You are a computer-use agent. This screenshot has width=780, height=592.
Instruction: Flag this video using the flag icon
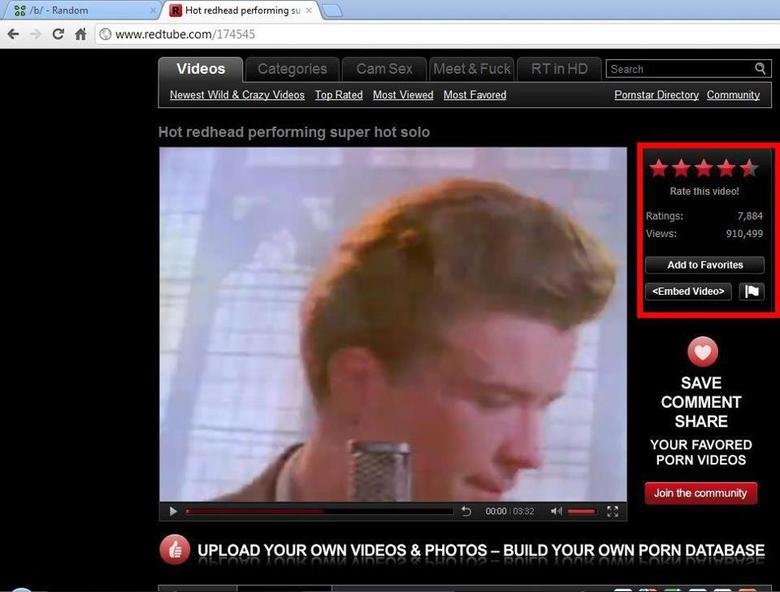(x=752, y=291)
